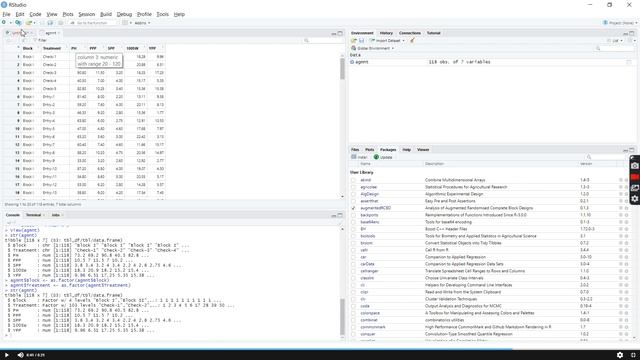Clear environment objects with broom icon
This screenshot has height=360, width=640.
pyautogui.click(x=412, y=40)
